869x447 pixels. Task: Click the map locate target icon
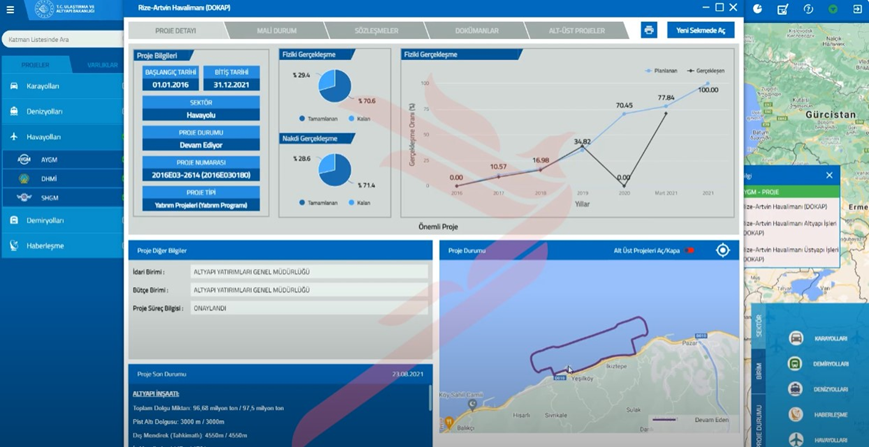pyautogui.click(x=723, y=250)
